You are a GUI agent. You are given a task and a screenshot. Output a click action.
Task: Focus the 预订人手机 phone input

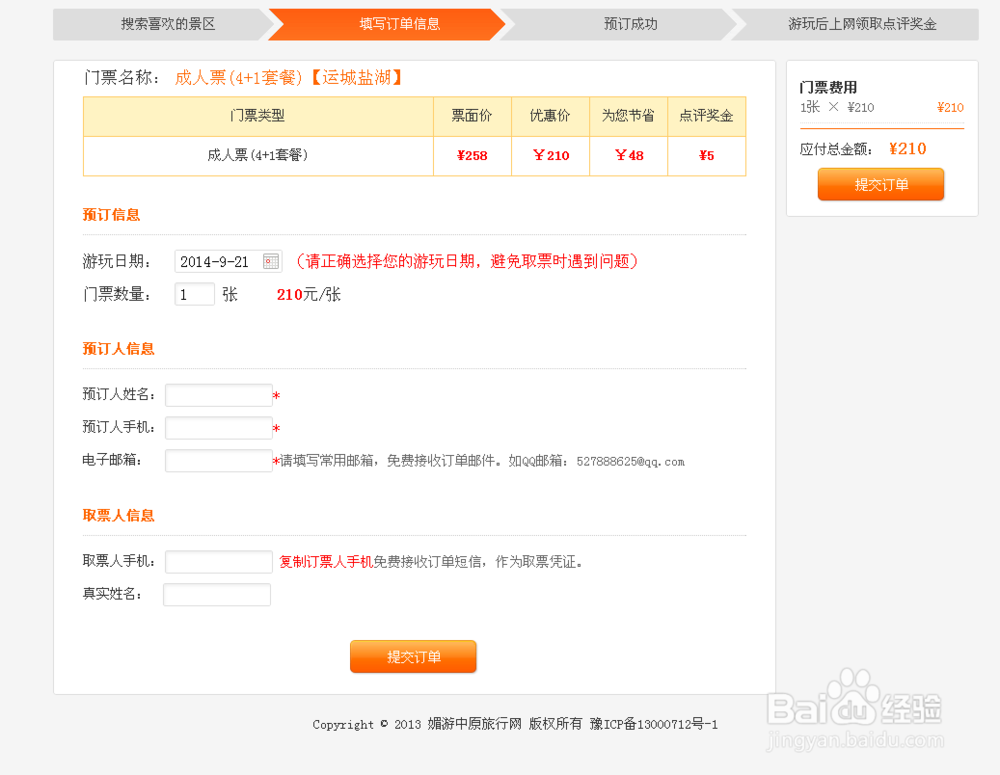[218, 428]
